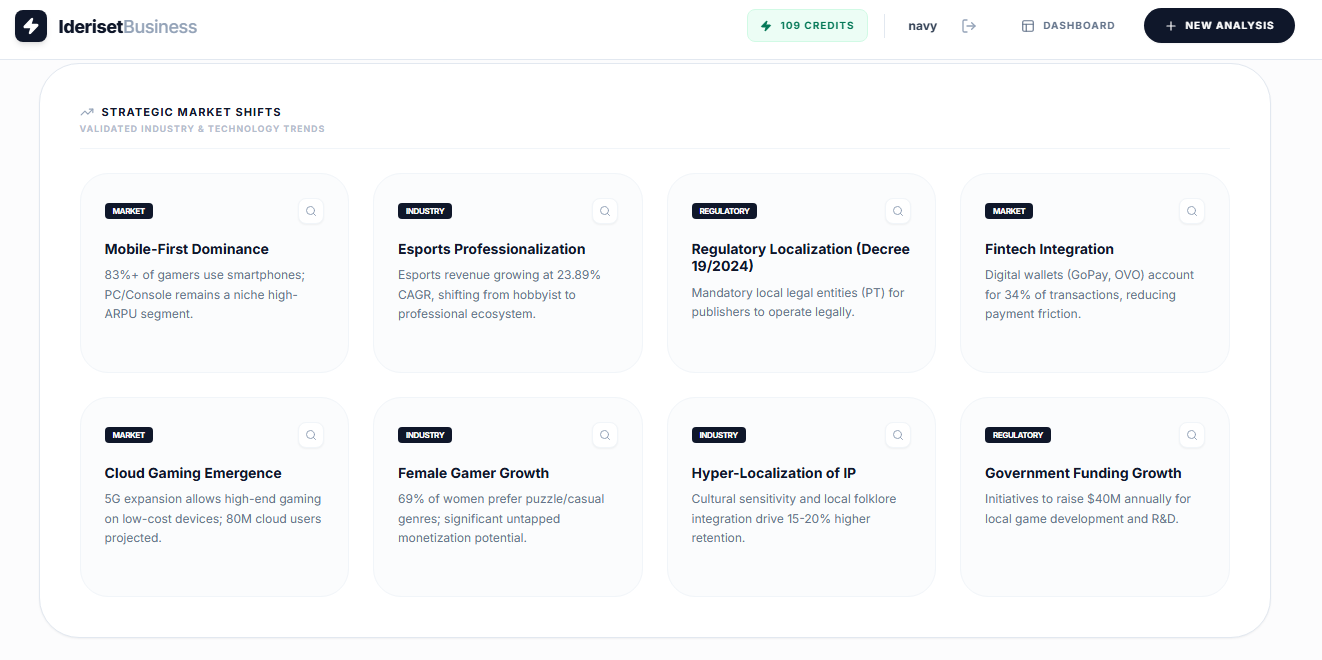This screenshot has height=660, width=1322.
Task: Inspect Regulatory Localization via its magnifier icon
Action: pyautogui.click(x=898, y=211)
